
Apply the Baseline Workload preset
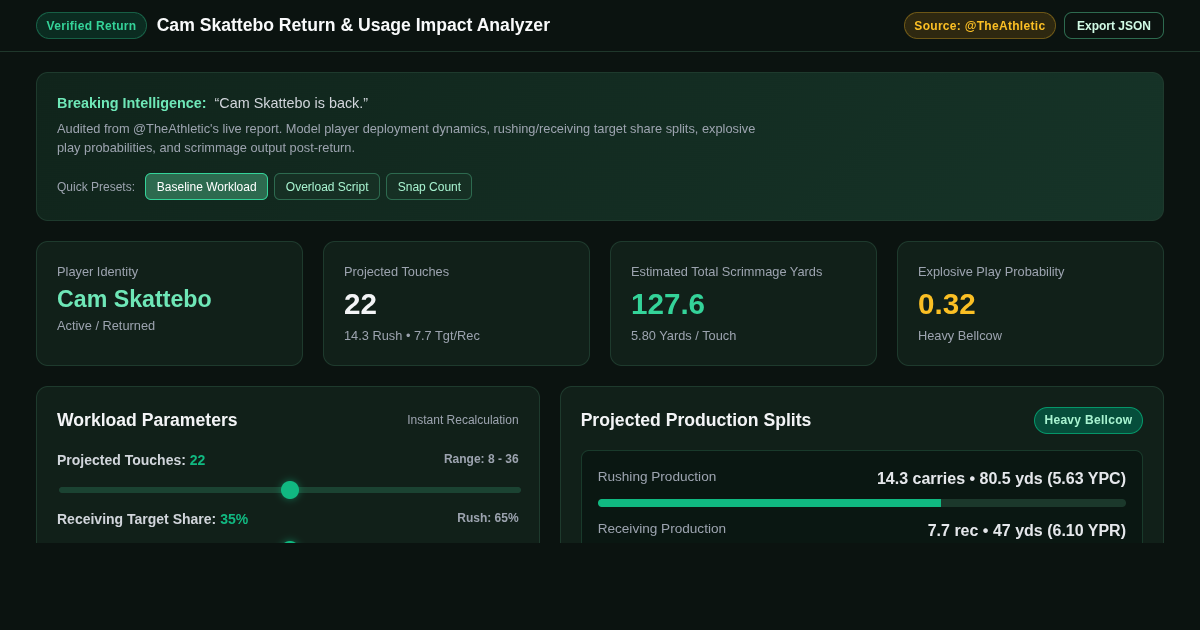206,187
